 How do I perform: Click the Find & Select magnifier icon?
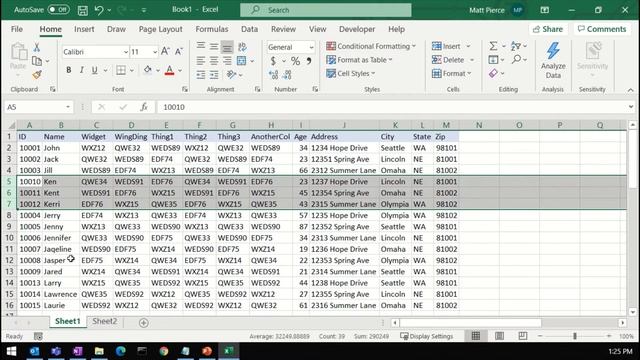(516, 60)
